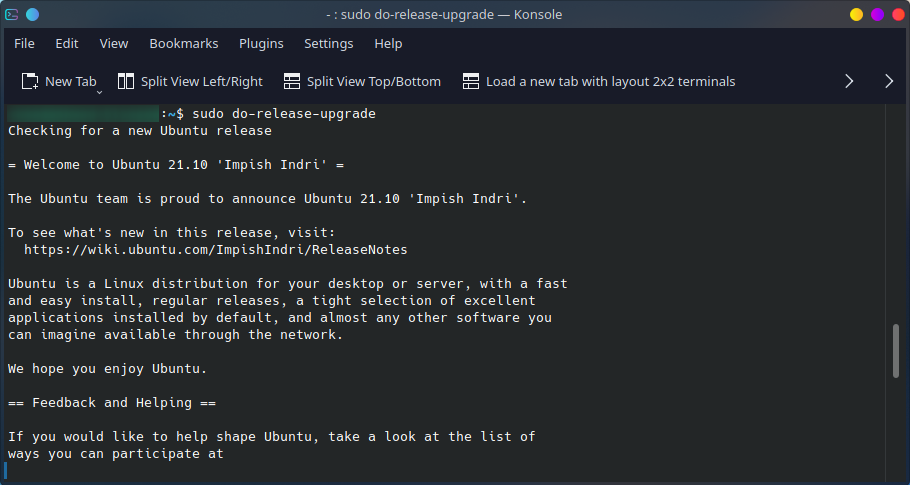Click the terminal vertical scrollbar handle

click(x=896, y=351)
